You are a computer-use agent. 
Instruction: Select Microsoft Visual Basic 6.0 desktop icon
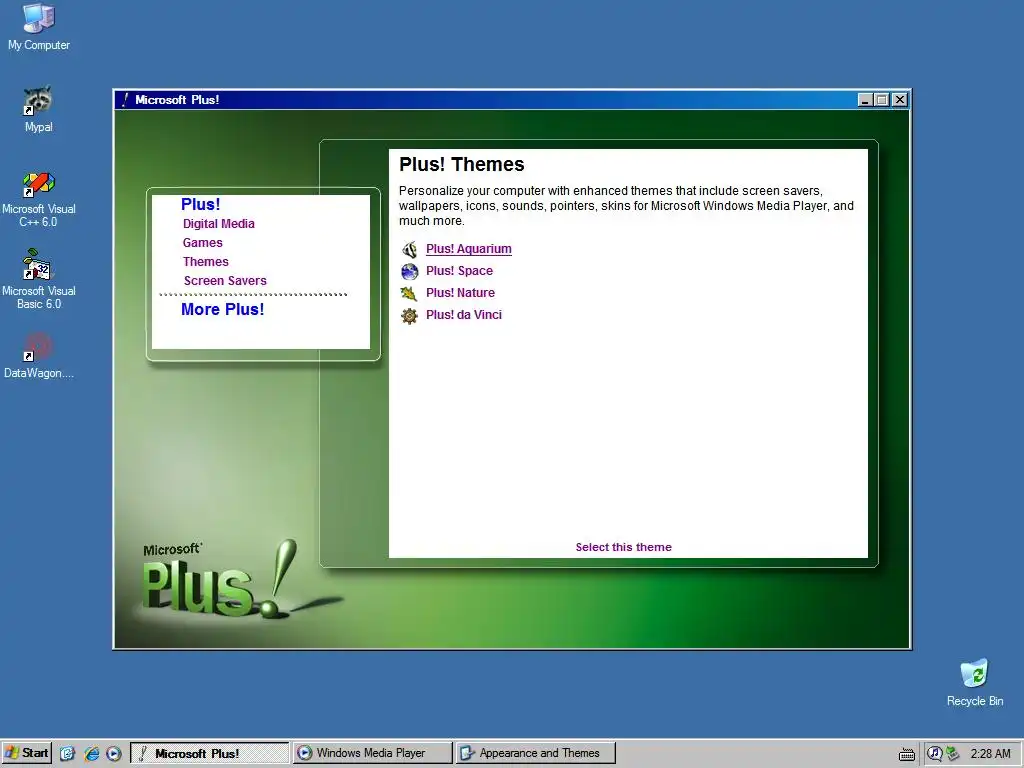point(39,279)
